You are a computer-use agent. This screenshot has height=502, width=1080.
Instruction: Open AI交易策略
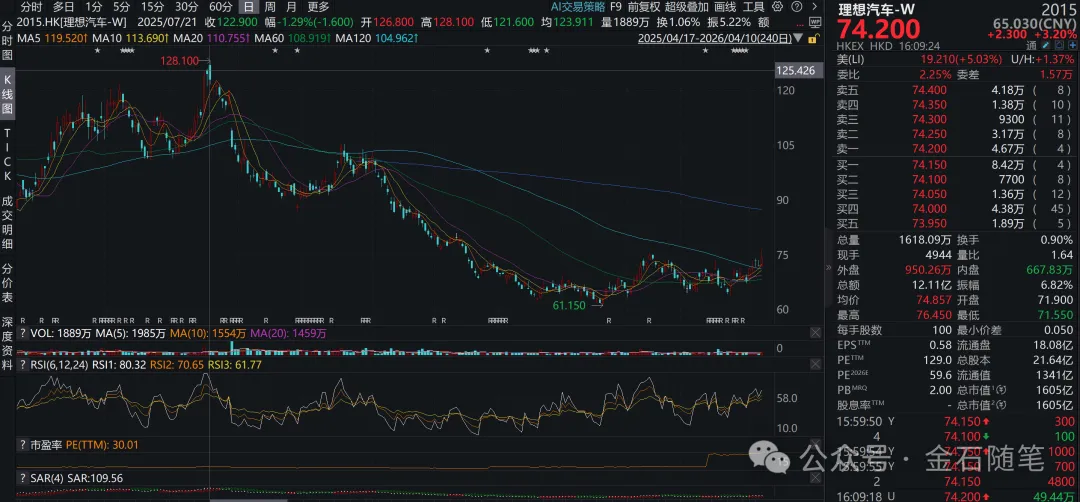tap(578, 7)
